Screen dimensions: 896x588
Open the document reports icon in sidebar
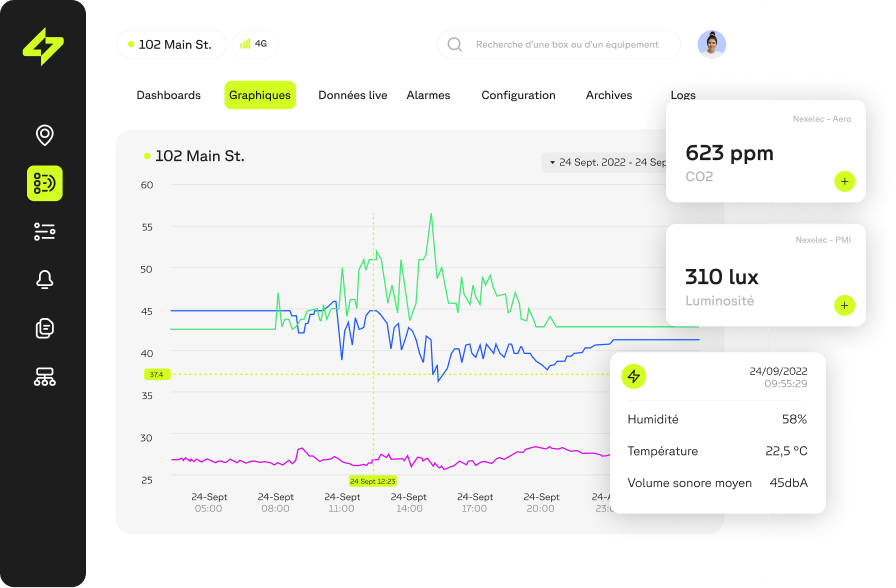coord(43,328)
